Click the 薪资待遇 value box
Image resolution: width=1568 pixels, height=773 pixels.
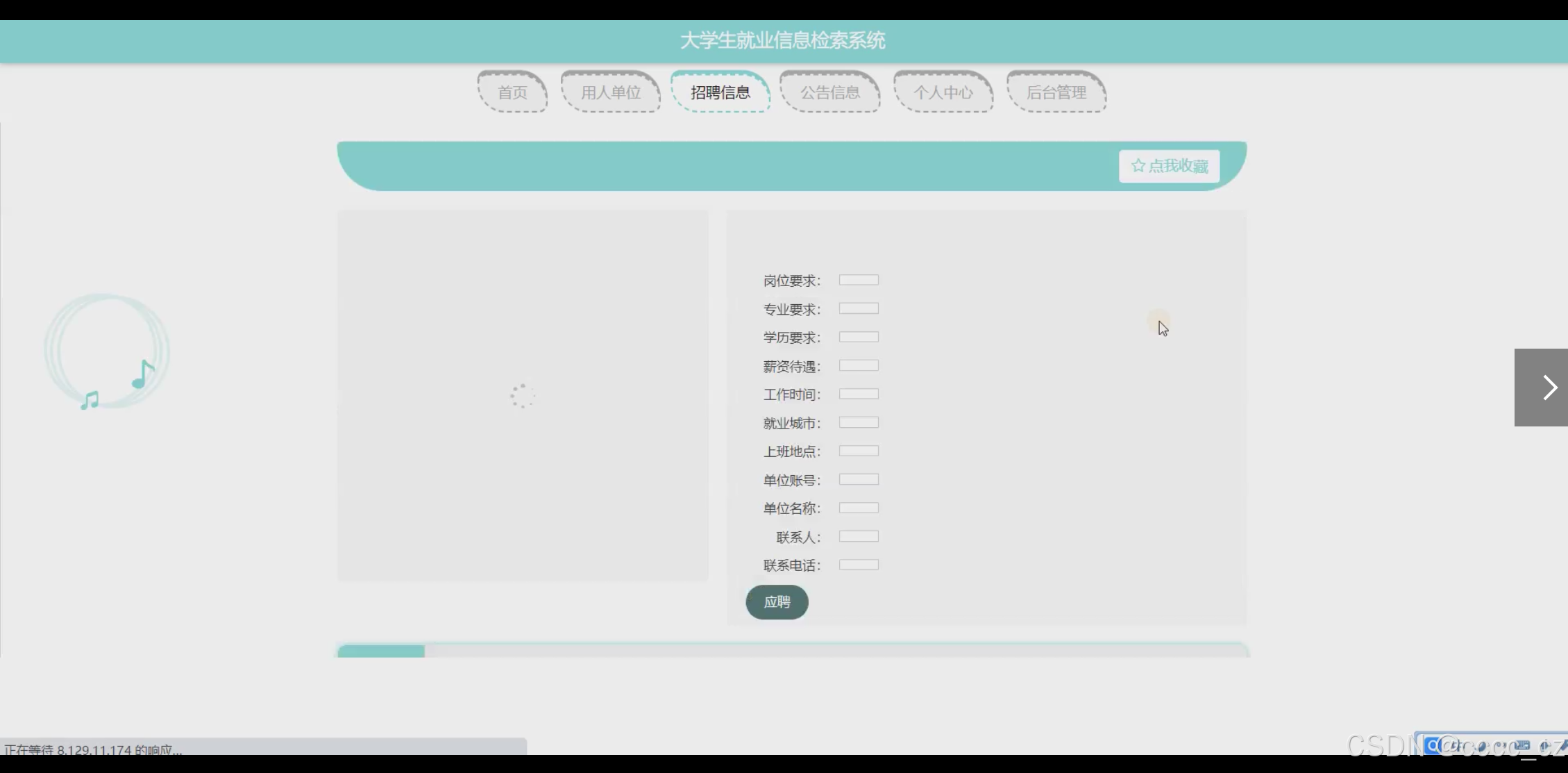[859, 365]
